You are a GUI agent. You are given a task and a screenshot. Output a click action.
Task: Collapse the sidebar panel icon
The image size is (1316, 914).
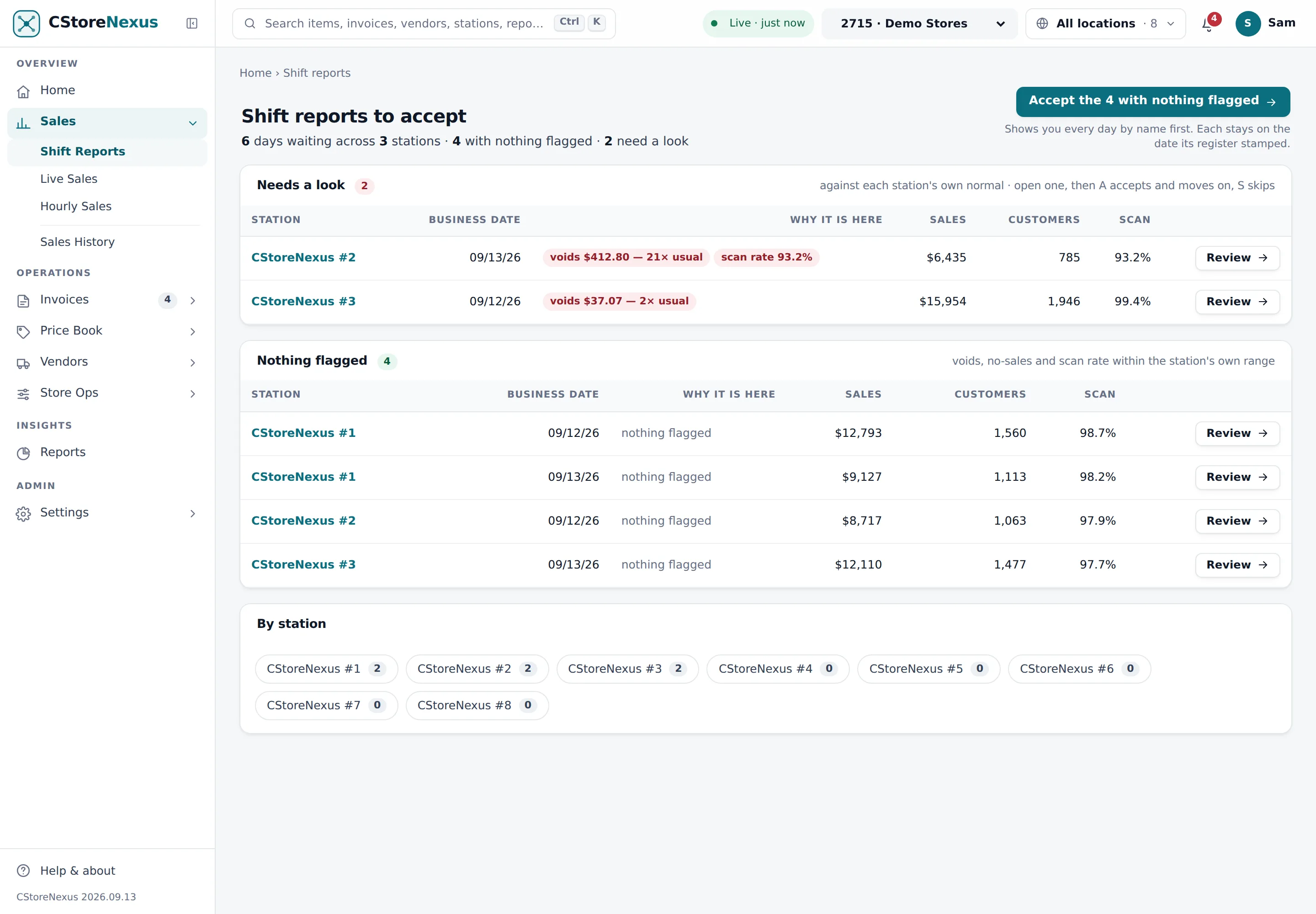pyautogui.click(x=192, y=23)
